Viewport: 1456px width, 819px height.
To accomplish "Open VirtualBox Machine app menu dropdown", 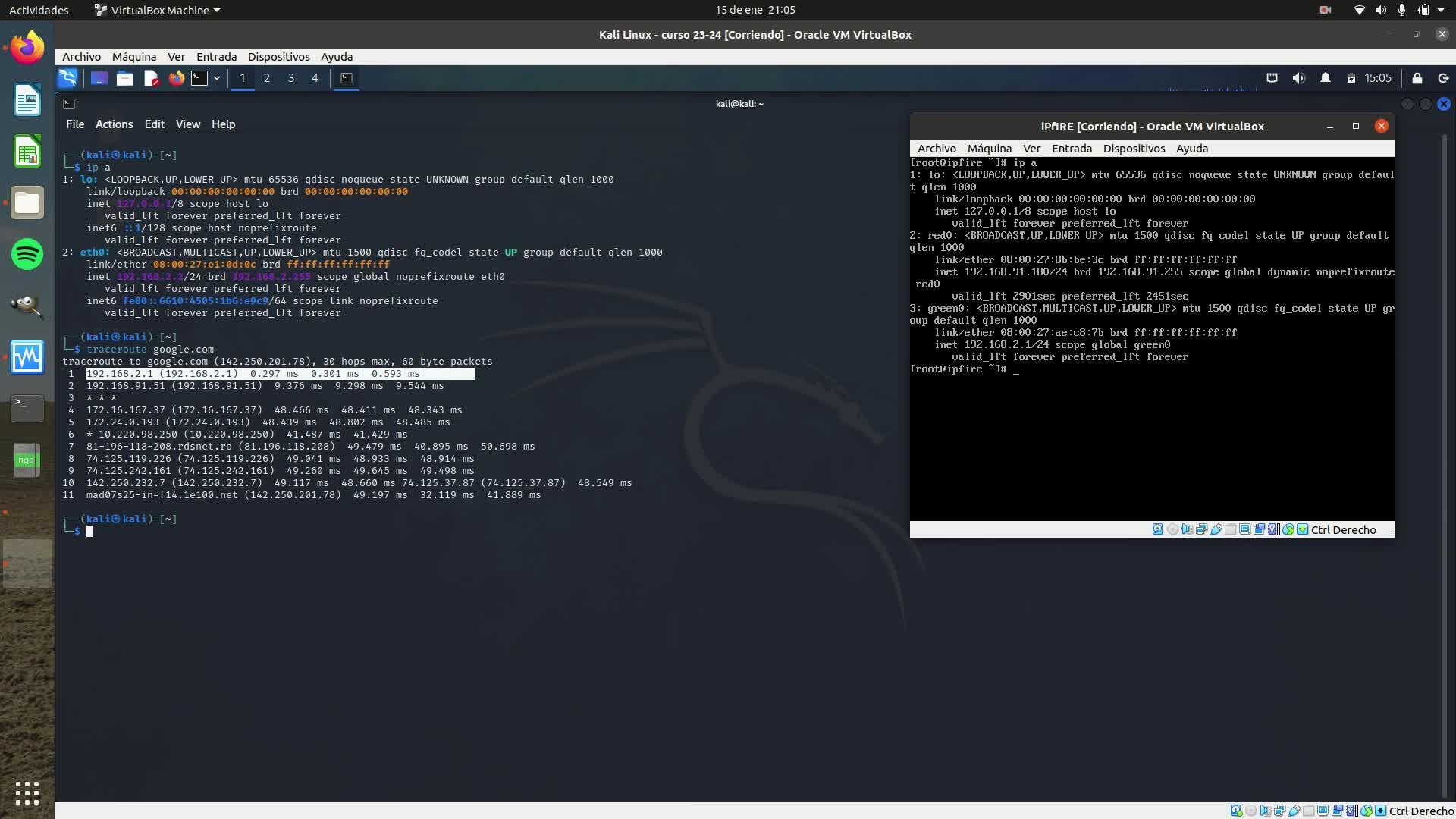I will point(157,10).
